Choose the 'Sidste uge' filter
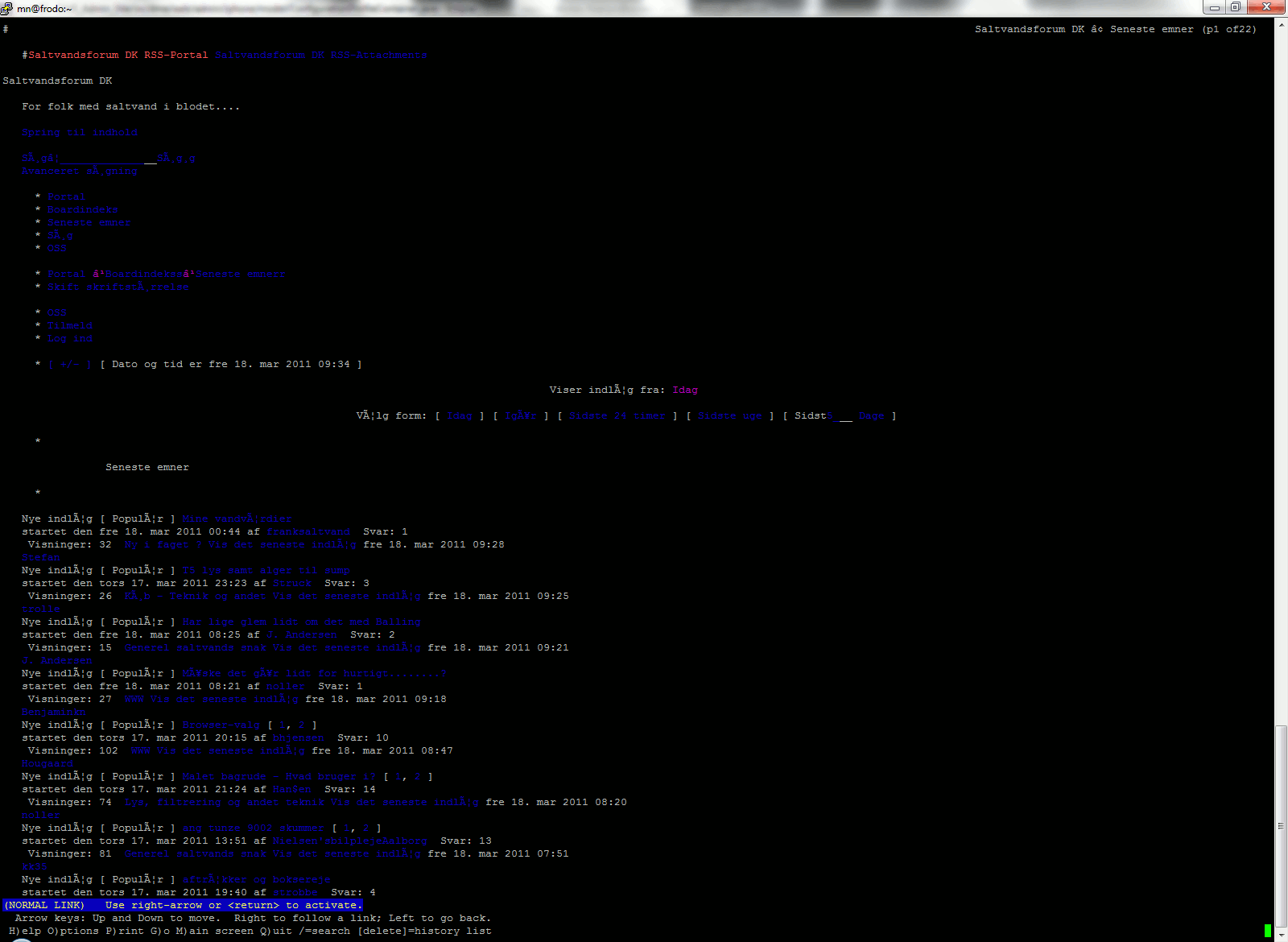Screen dimensions: 1288x942 (729, 416)
